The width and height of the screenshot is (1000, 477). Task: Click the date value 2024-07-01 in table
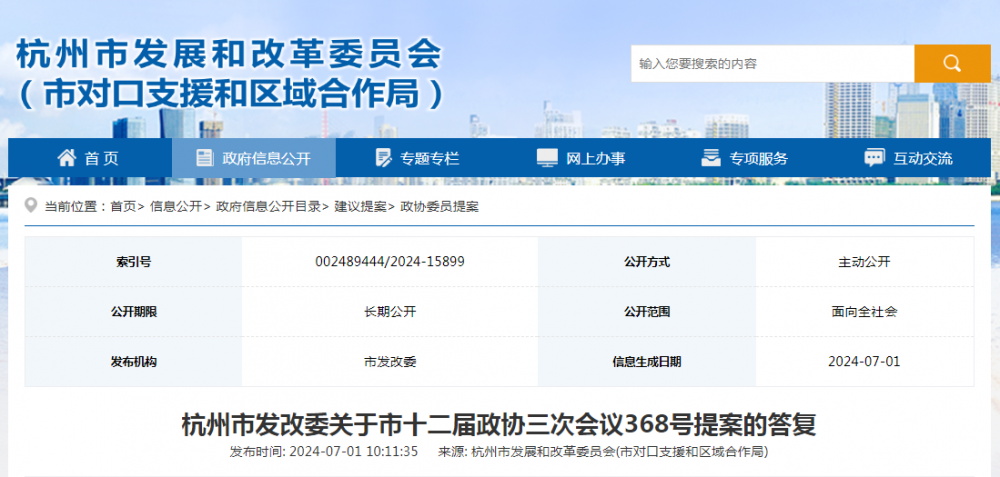864,362
